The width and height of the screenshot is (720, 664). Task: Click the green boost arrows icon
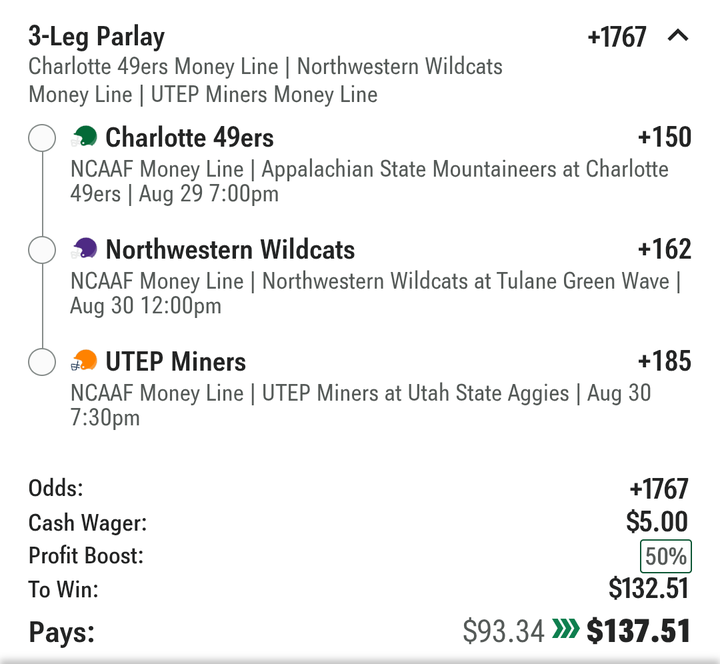[565, 629]
